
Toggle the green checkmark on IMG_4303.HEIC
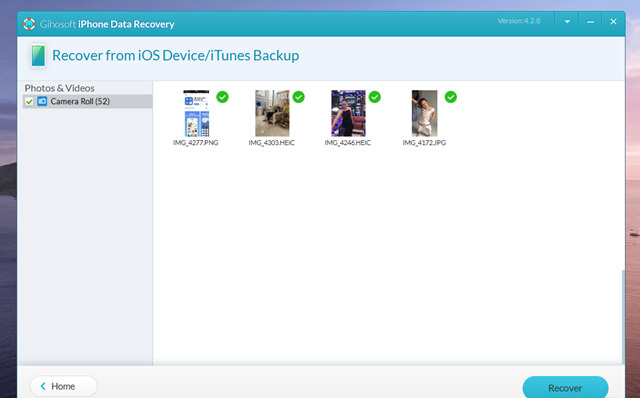coord(298,97)
